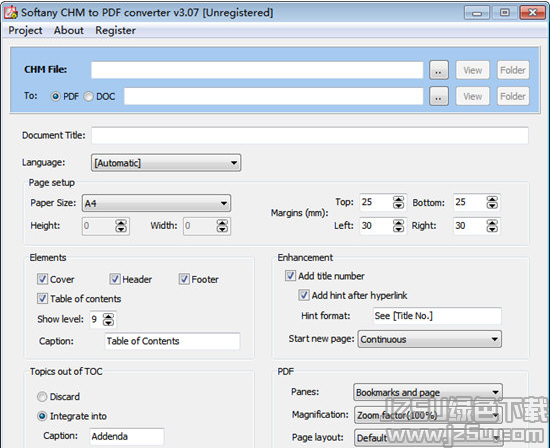The image size is (550, 448).
Task: Click the Bottom margin value field
Action: pos(469,202)
